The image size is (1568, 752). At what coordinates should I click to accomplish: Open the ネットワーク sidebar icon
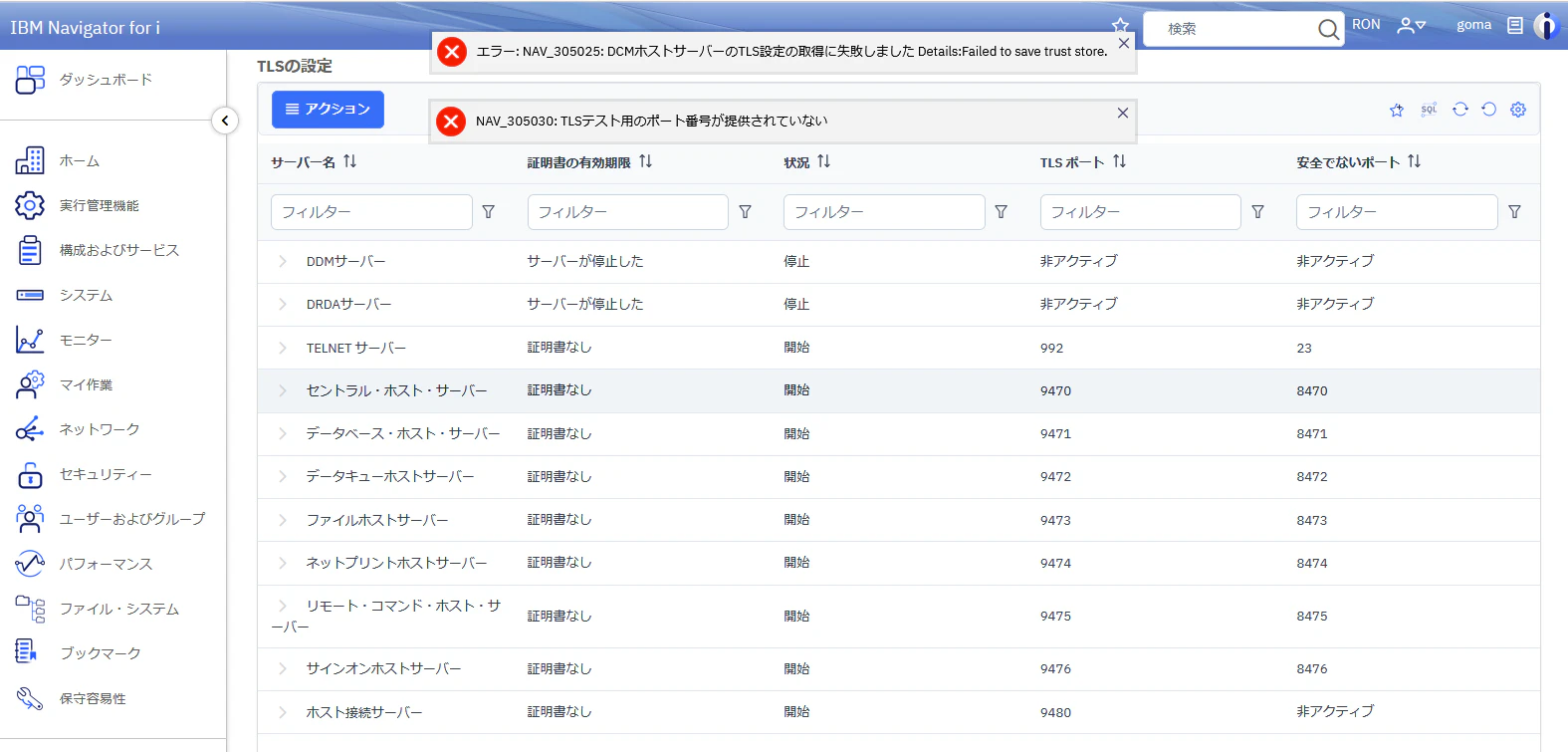(x=30, y=429)
